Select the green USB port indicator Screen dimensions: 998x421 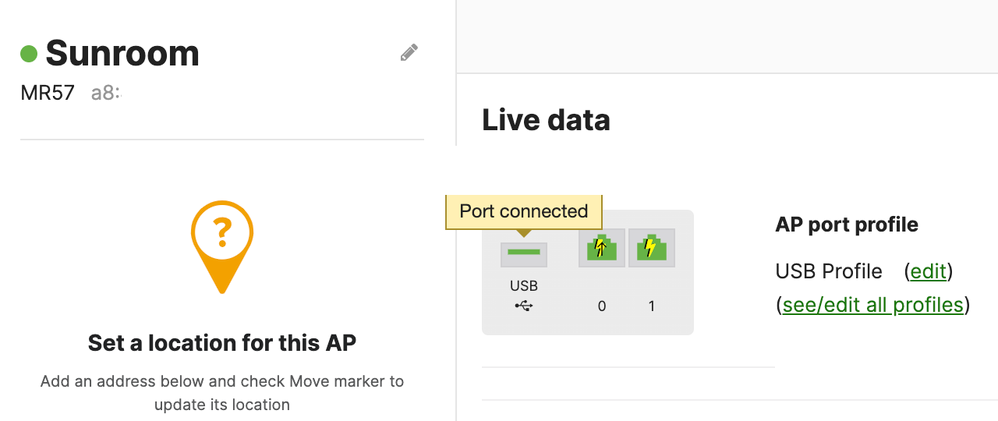[x=524, y=252]
